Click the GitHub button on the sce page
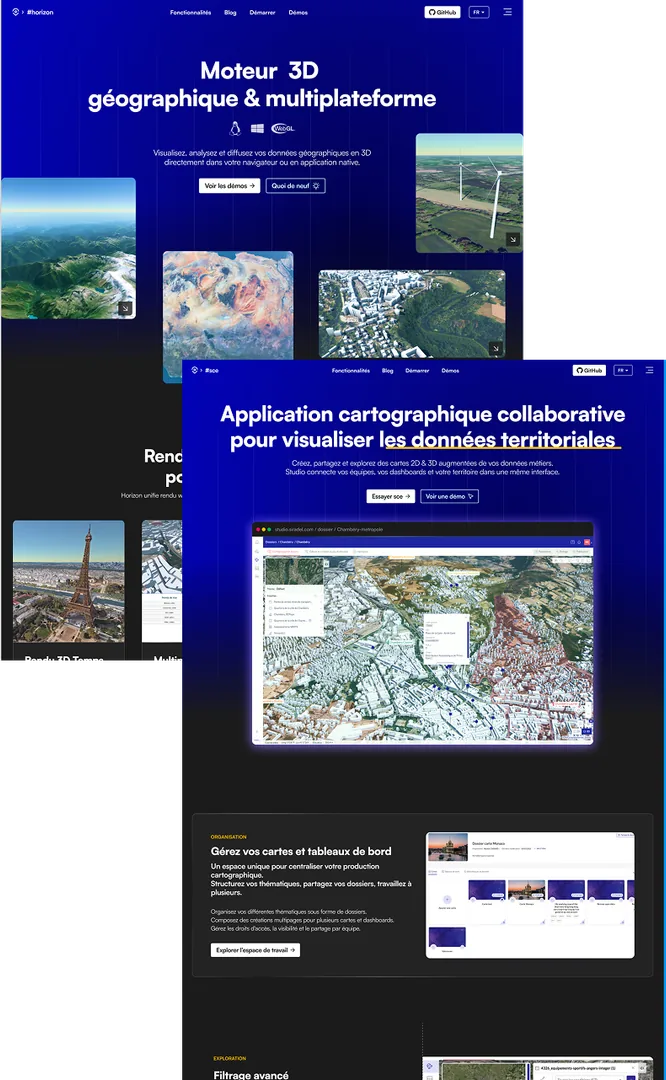Image resolution: width=666 pixels, height=1080 pixels. (589, 370)
